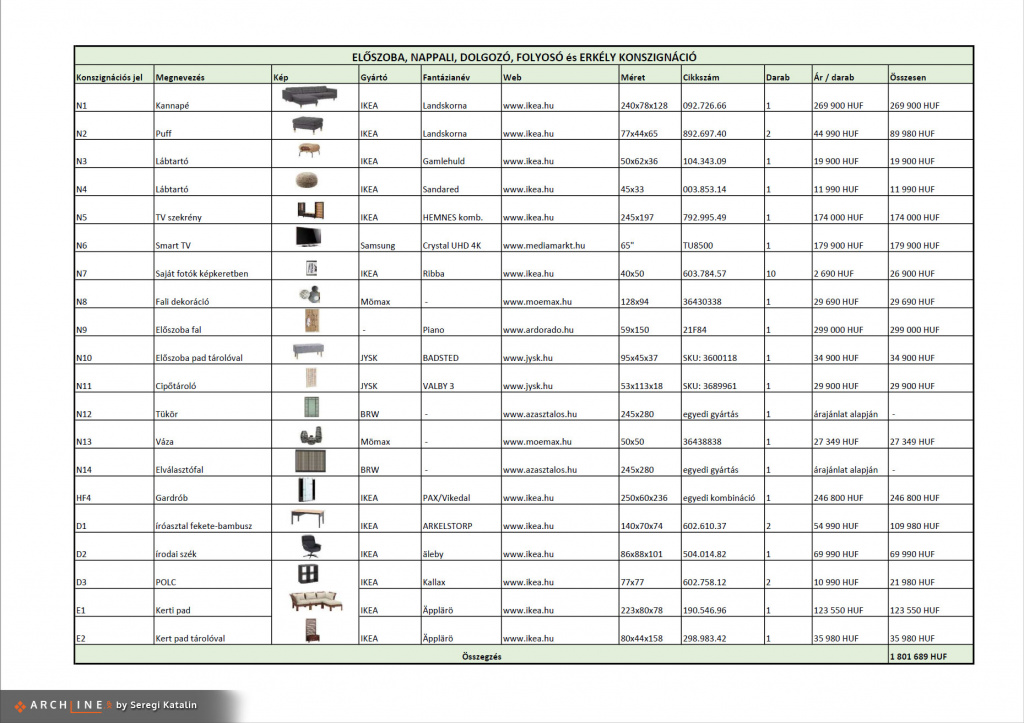Click the Cipőtároló image in row N11
The height and width of the screenshot is (723, 1024).
(311, 378)
